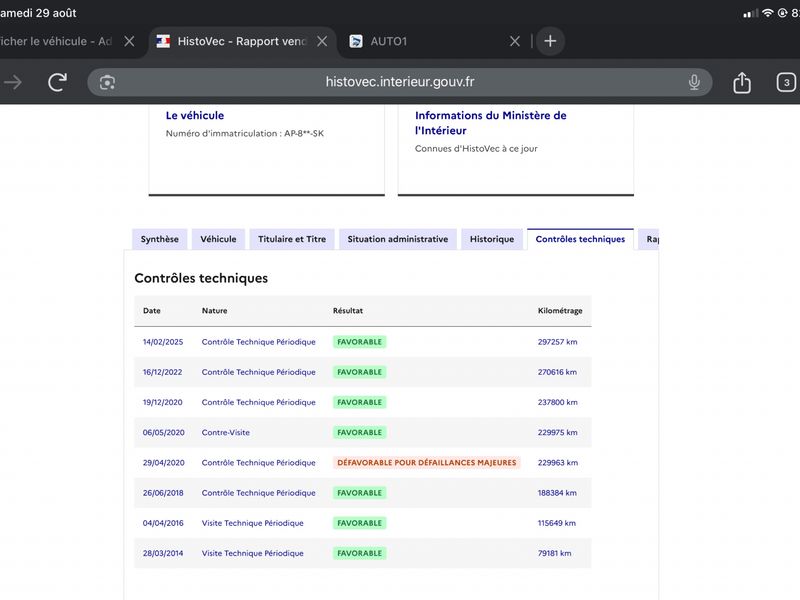Click the date 14/02/2025
This screenshot has height=600, width=800.
(x=163, y=342)
